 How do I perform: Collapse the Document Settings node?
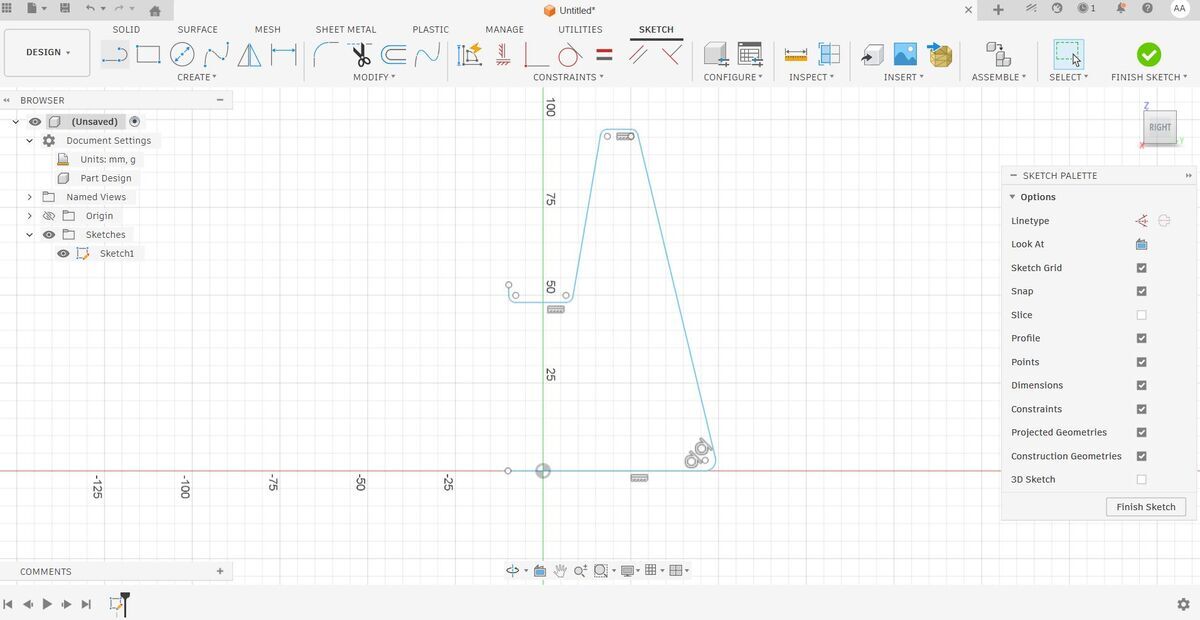pyautogui.click(x=30, y=140)
